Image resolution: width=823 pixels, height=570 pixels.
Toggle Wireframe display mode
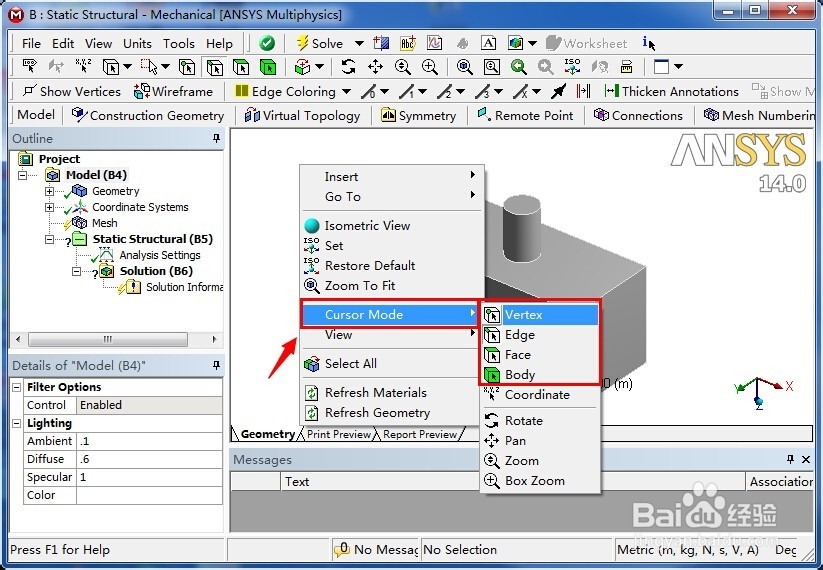coord(173,92)
